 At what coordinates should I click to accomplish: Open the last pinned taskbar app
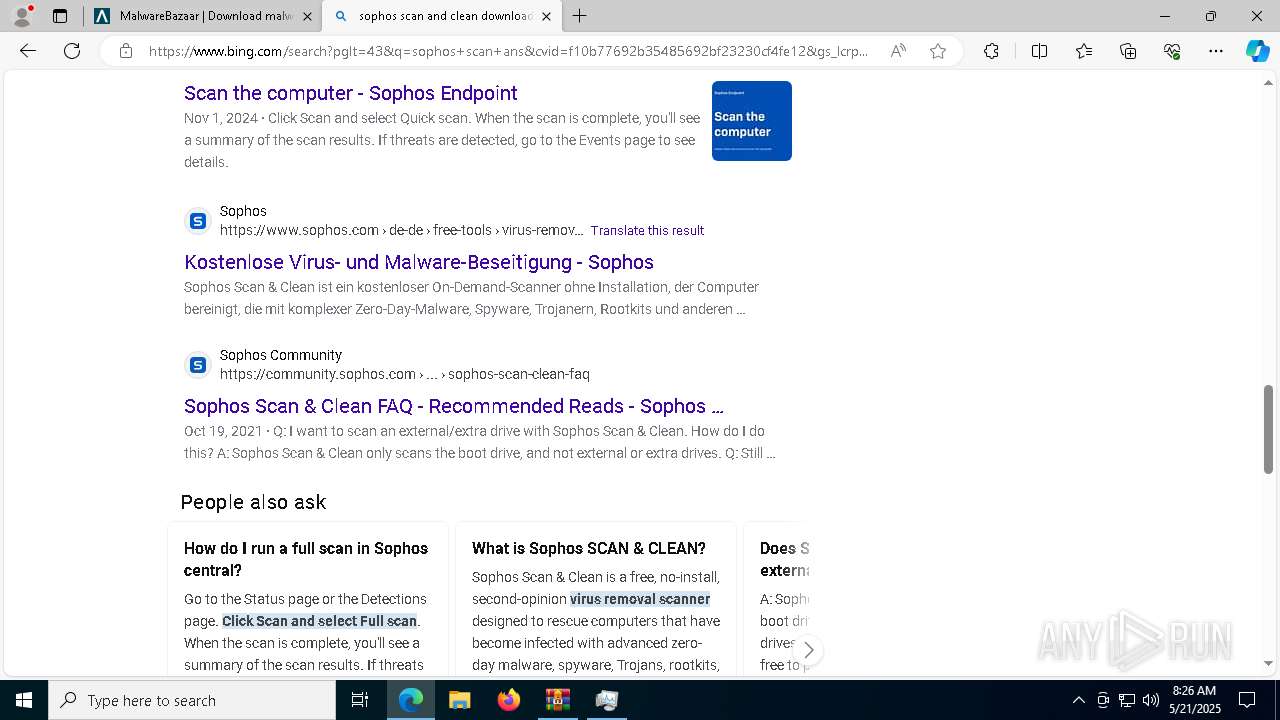tap(607, 700)
